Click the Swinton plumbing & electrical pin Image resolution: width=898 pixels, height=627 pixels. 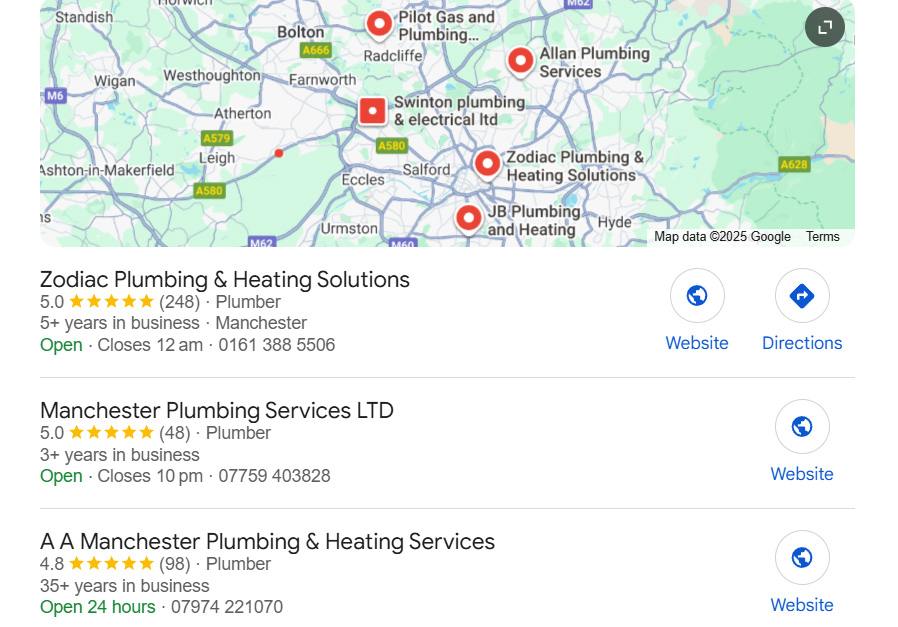[372, 110]
